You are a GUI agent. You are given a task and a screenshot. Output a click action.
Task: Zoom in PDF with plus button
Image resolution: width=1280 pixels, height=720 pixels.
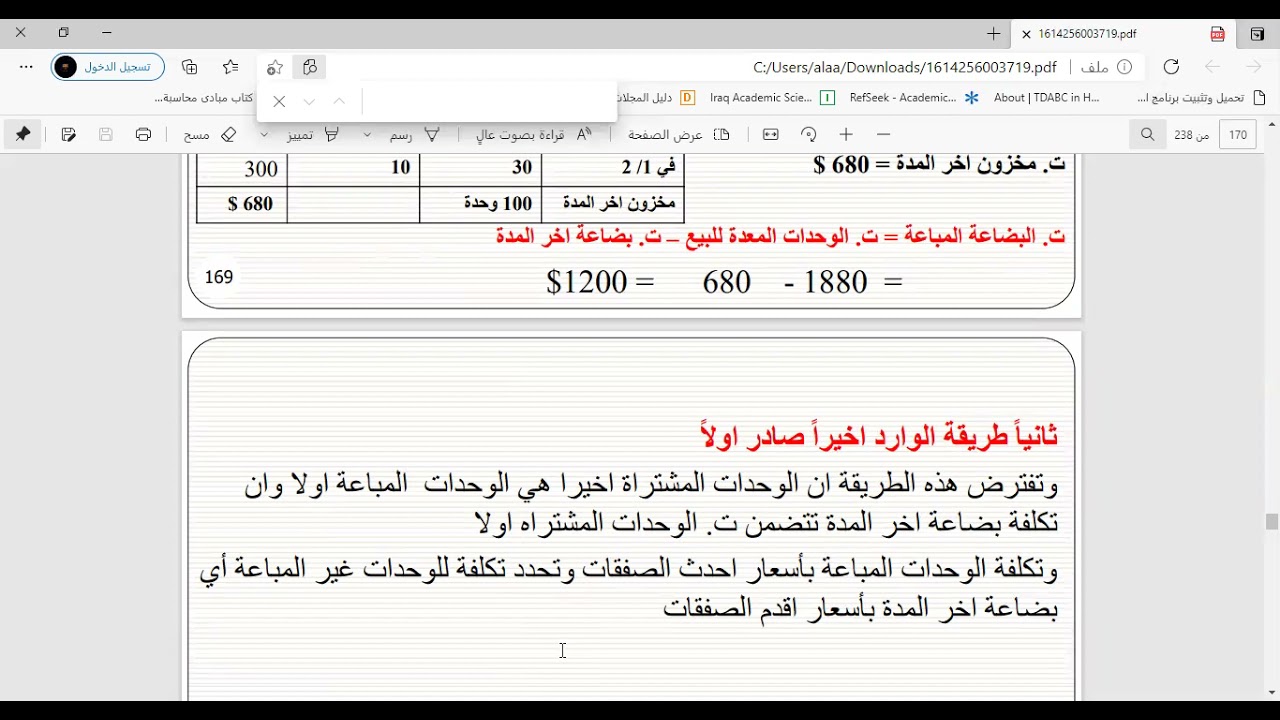click(x=846, y=134)
